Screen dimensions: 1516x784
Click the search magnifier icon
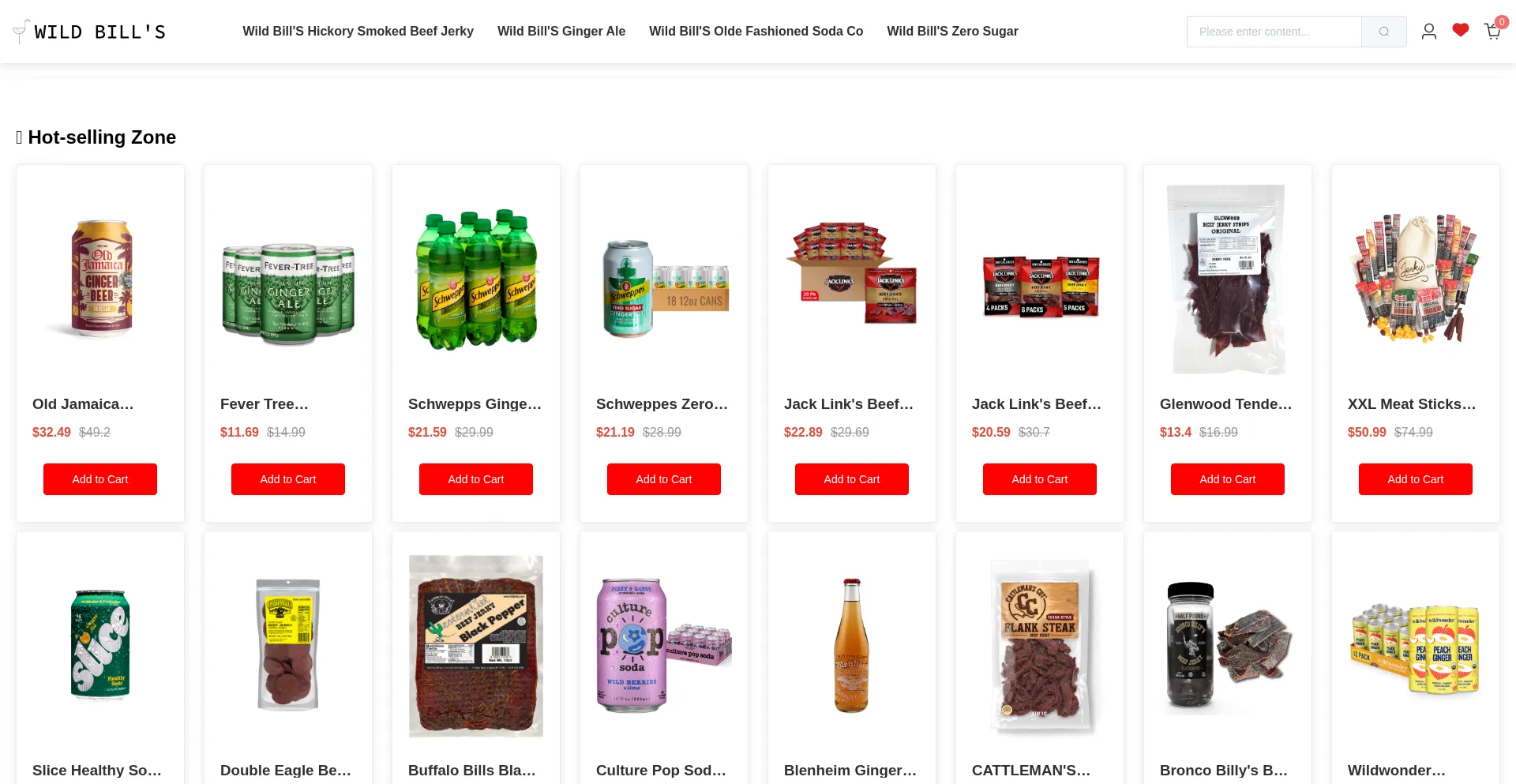[x=1383, y=32]
